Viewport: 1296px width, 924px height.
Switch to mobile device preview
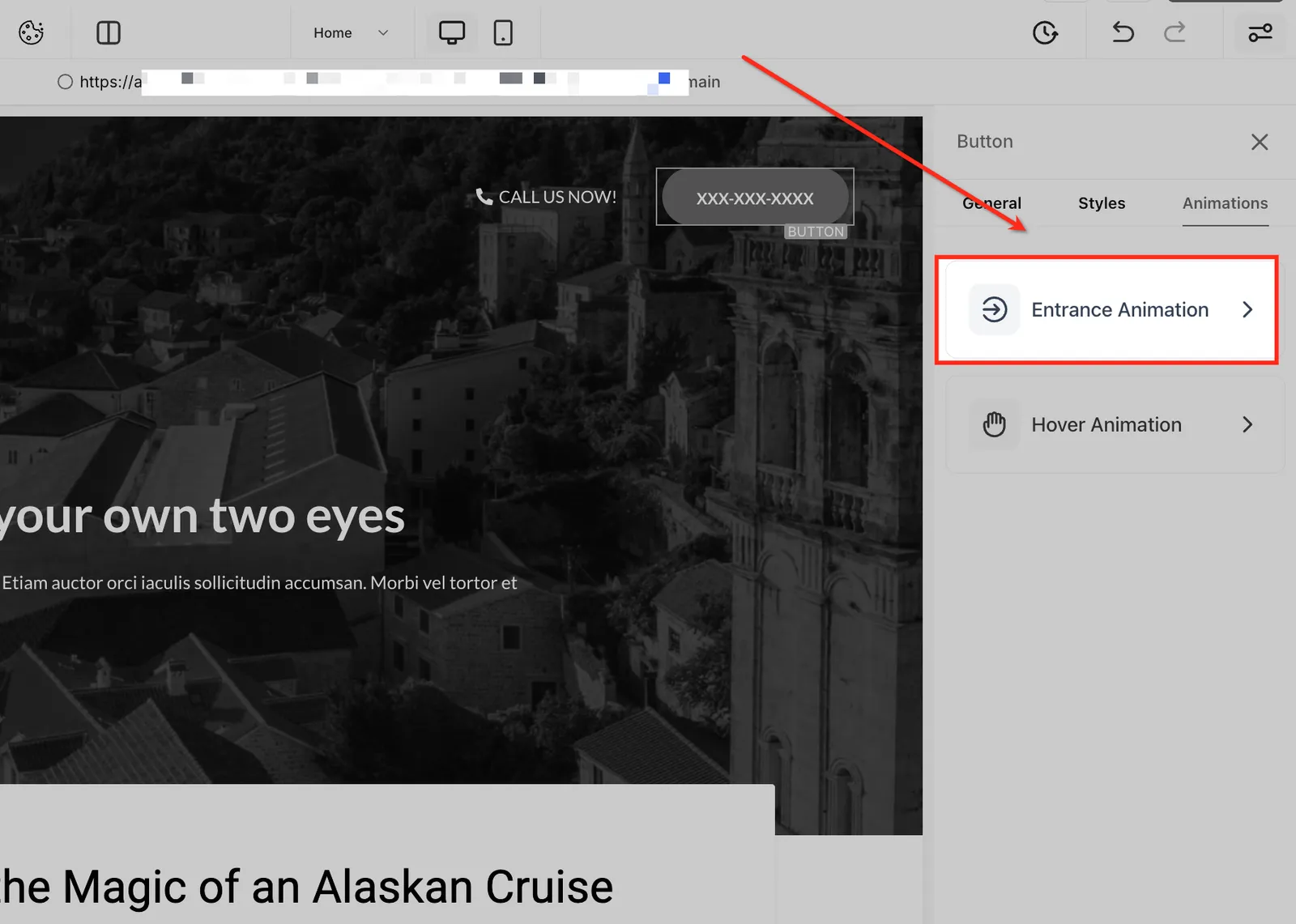pos(503,32)
